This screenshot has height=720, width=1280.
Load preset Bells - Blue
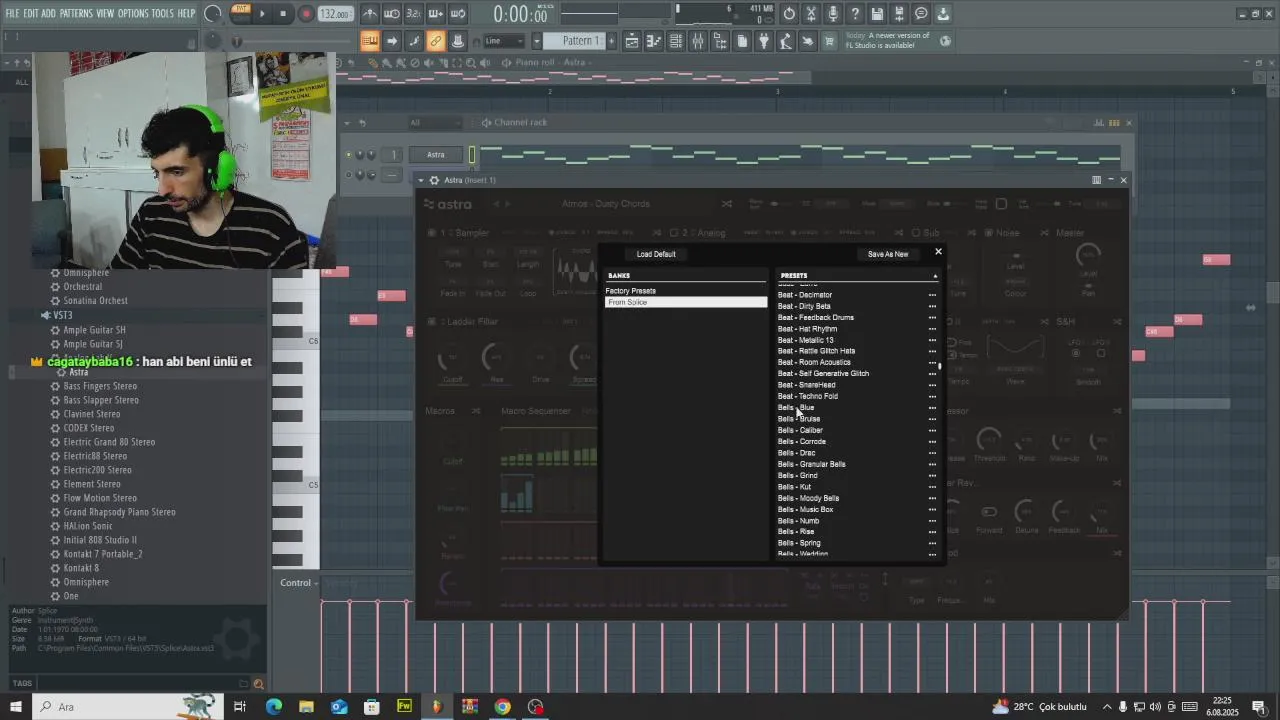pos(796,408)
